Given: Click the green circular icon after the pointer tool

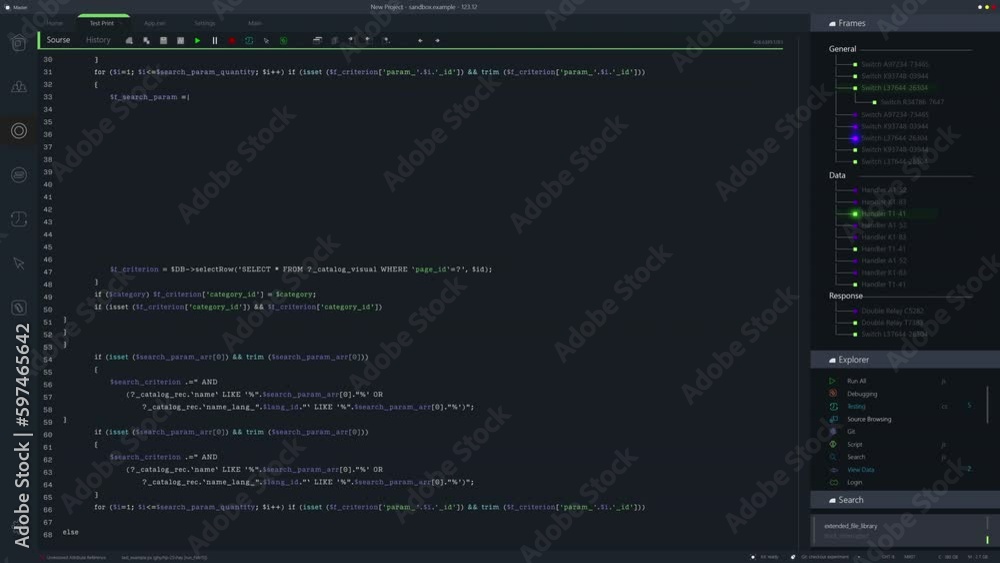Looking at the screenshot, I should pos(284,40).
